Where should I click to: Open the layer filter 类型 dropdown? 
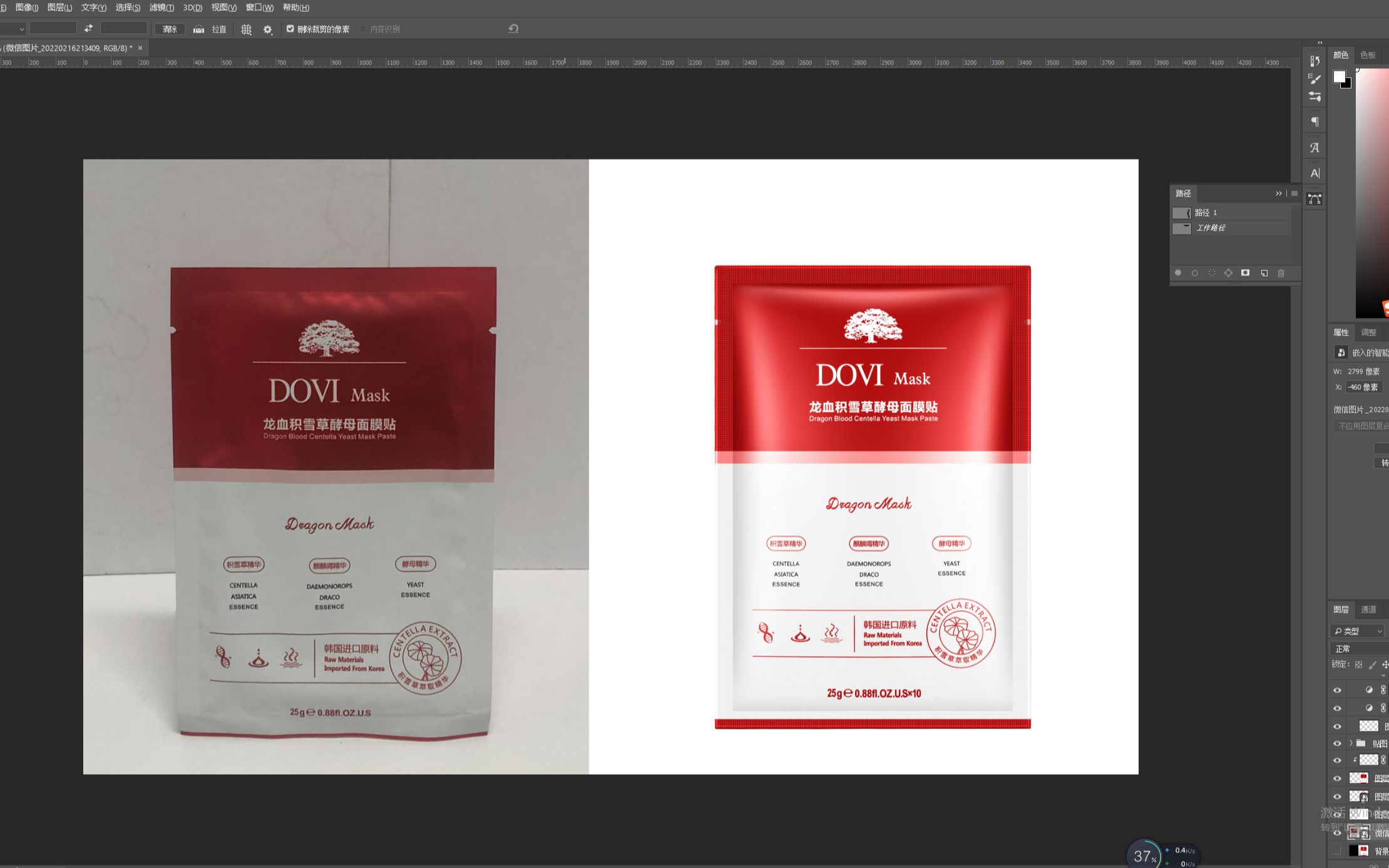[x=1357, y=631]
